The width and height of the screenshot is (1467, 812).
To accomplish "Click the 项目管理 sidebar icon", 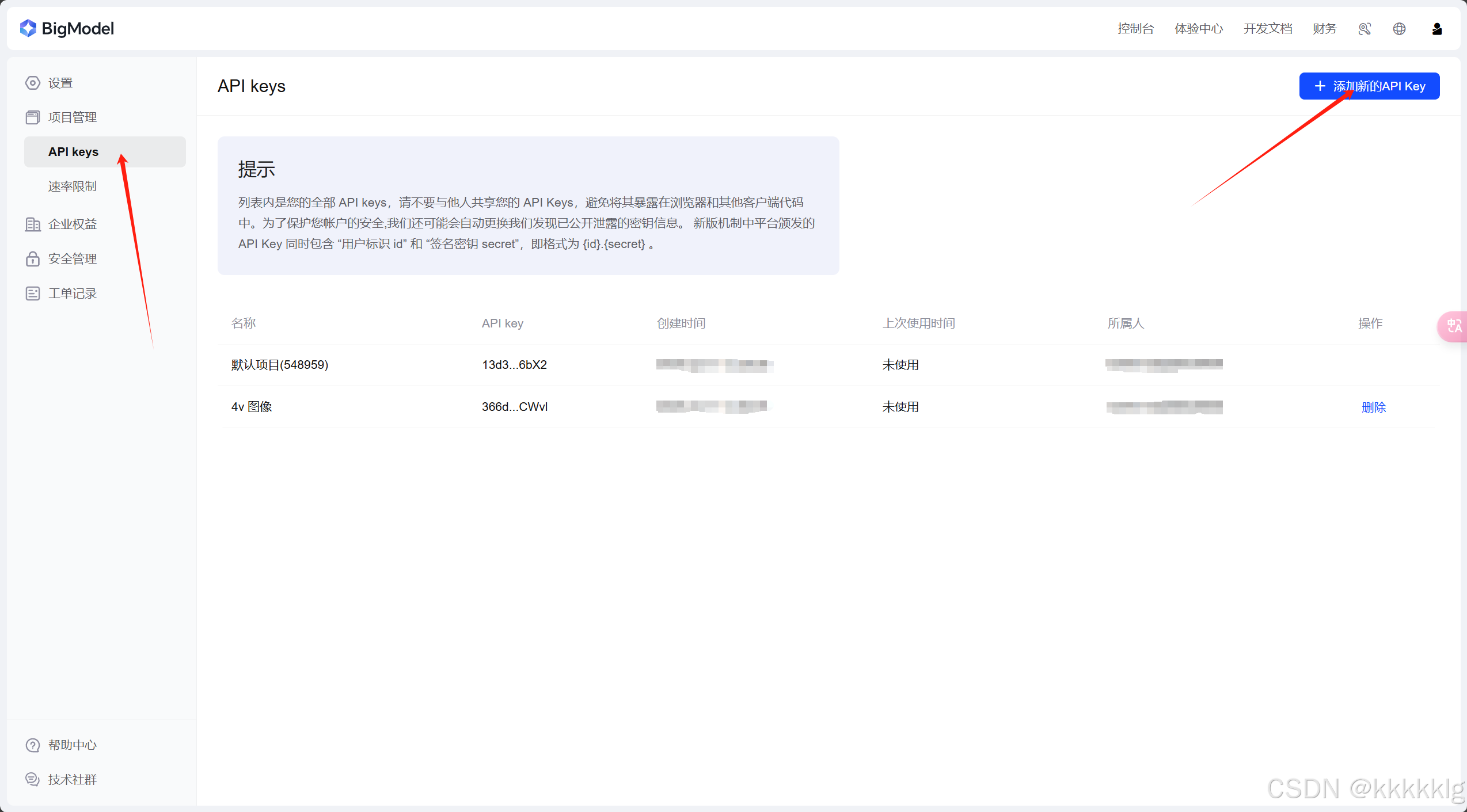I will pyautogui.click(x=33, y=117).
